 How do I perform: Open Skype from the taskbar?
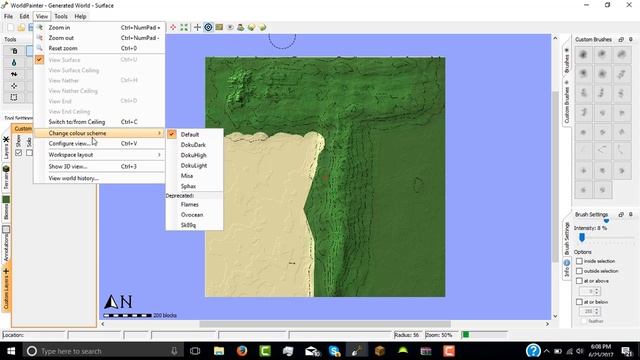pos(334,351)
